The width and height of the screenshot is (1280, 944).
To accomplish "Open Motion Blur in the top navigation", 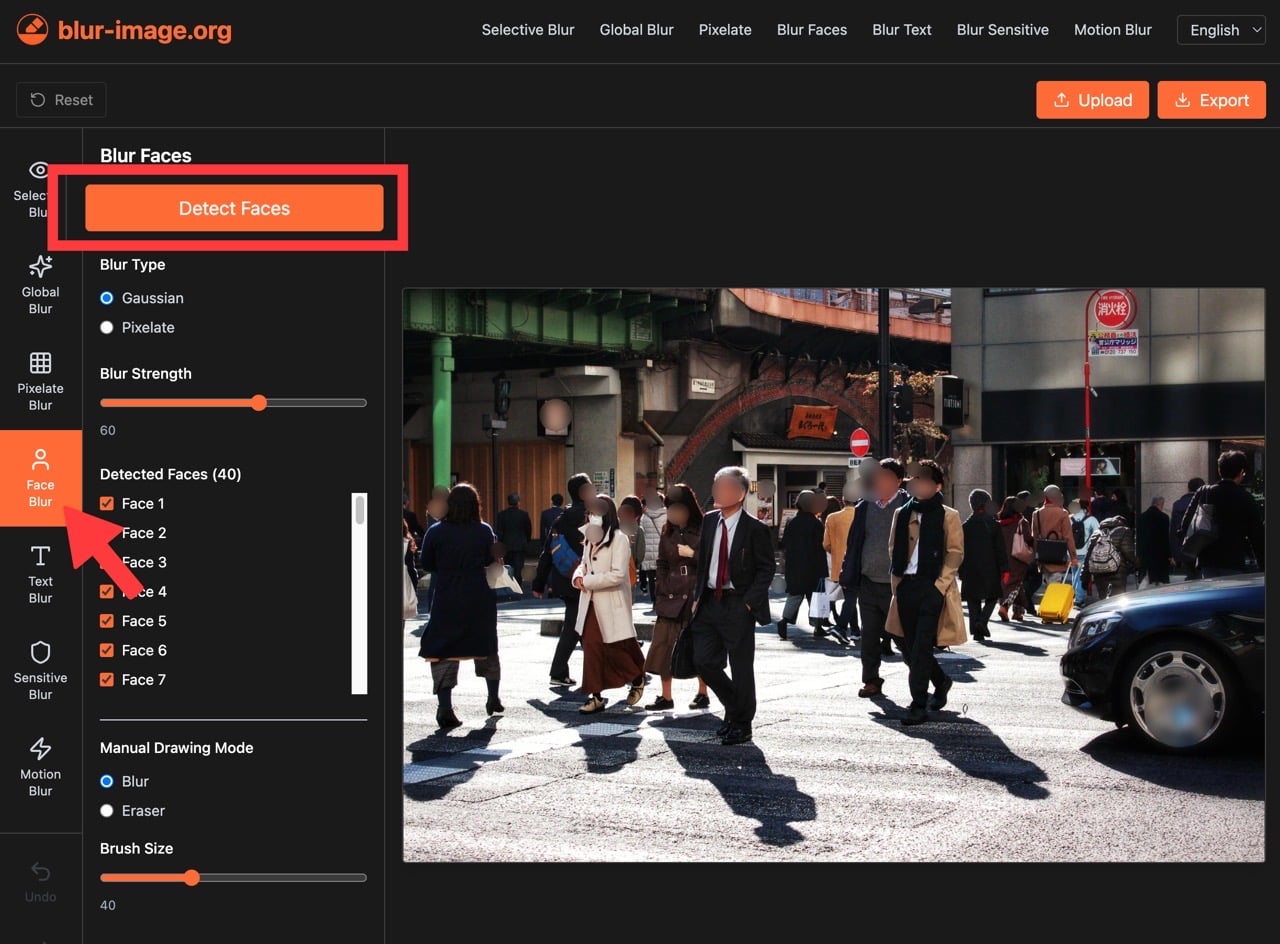I will pyautogui.click(x=1113, y=30).
